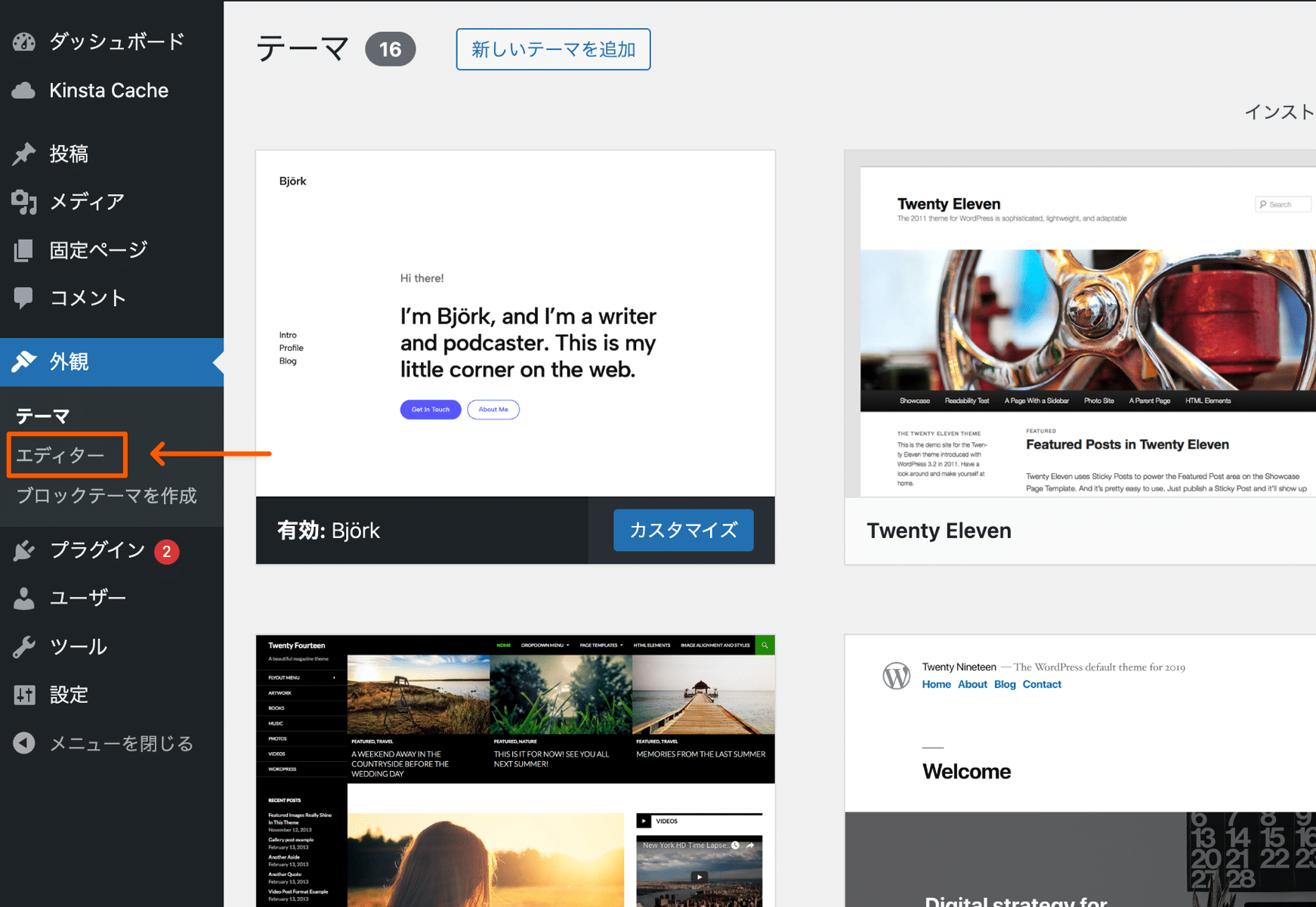Select テーマ in the appearance submenu
Screen dimensions: 1316x907
pos(42,415)
